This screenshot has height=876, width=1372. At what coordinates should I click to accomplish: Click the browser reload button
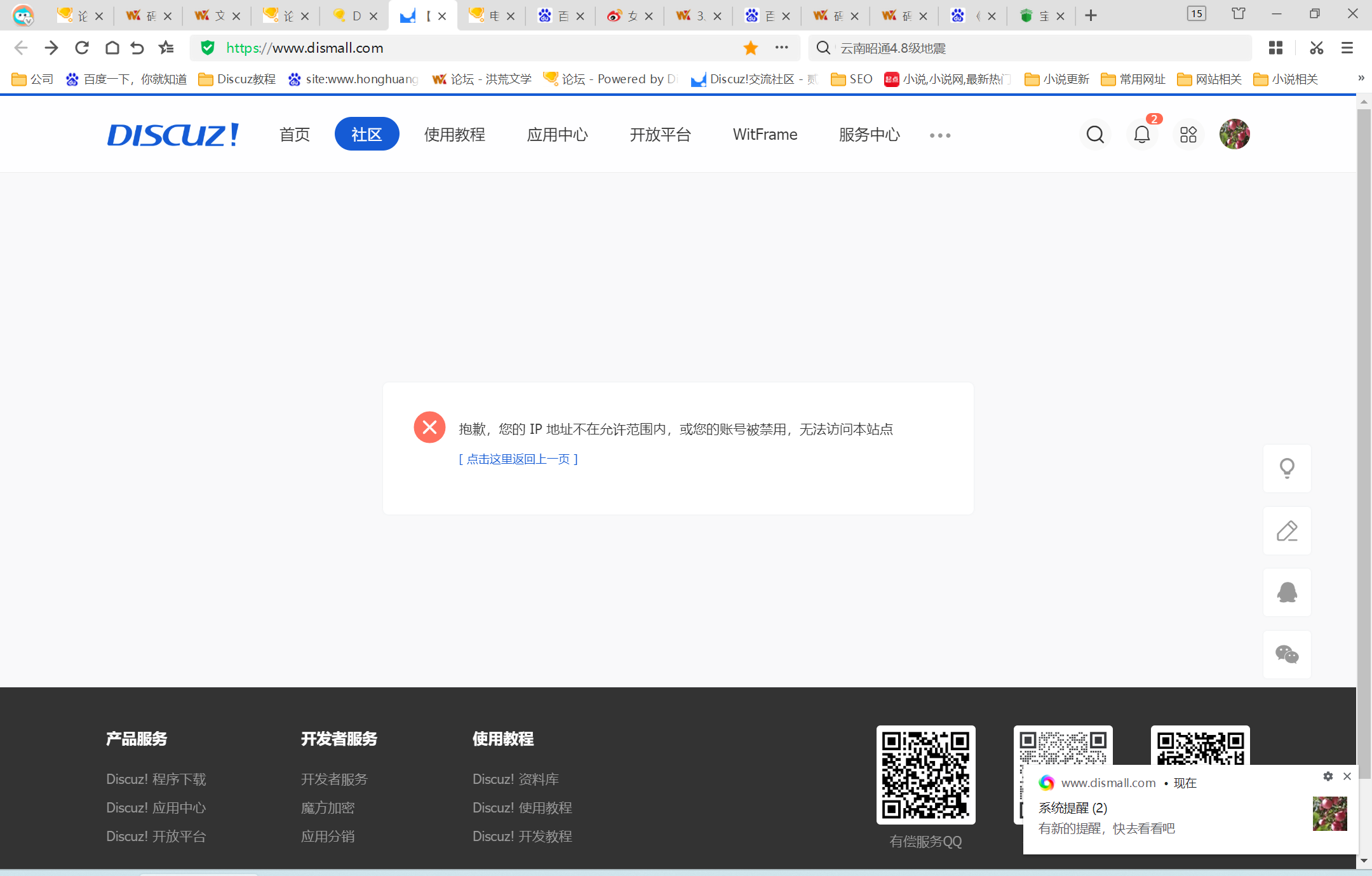pyautogui.click(x=82, y=48)
